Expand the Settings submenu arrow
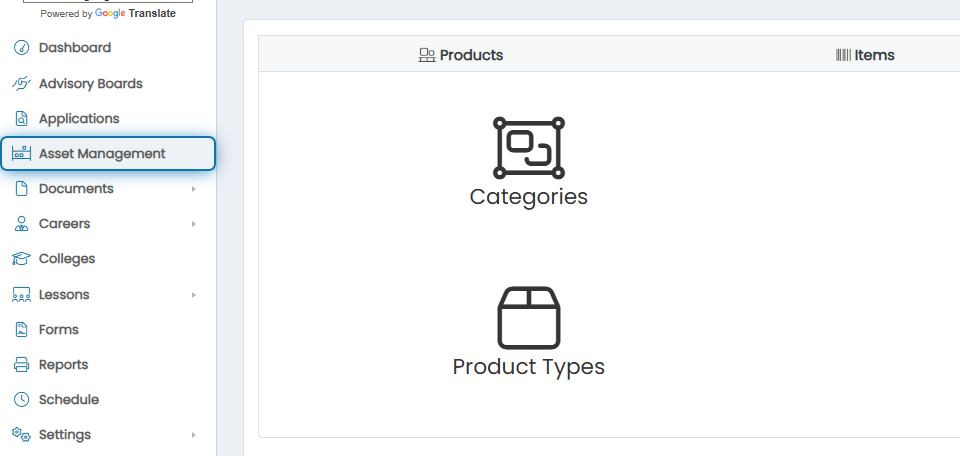Image resolution: width=960 pixels, height=456 pixels. coord(193,435)
